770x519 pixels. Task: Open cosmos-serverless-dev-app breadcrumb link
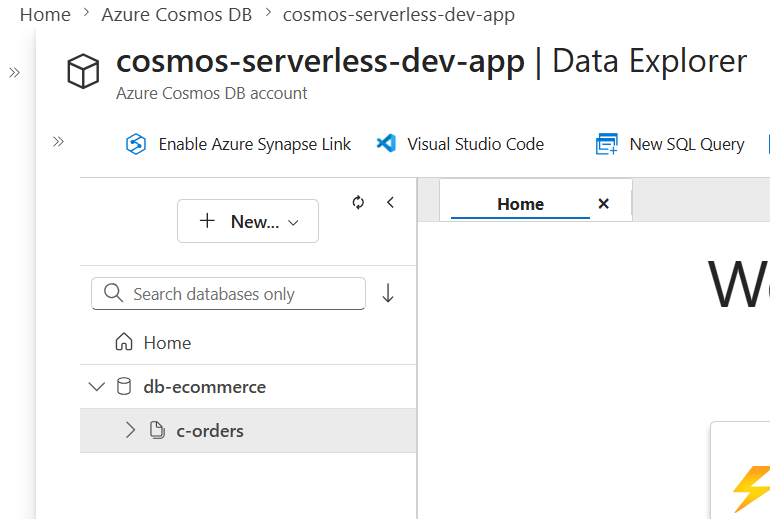(x=399, y=15)
